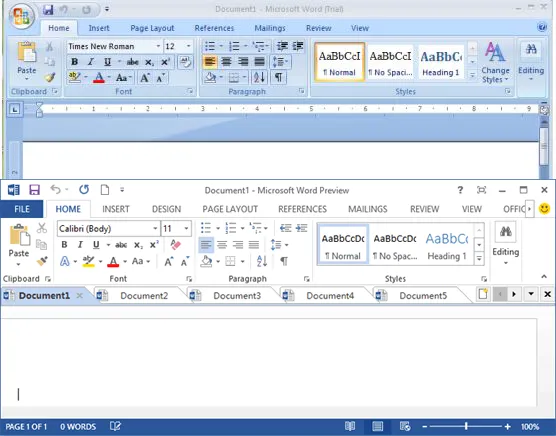Expand Styles gallery More arrow in Word 2007
The width and height of the screenshot is (556, 436).
(x=472, y=75)
